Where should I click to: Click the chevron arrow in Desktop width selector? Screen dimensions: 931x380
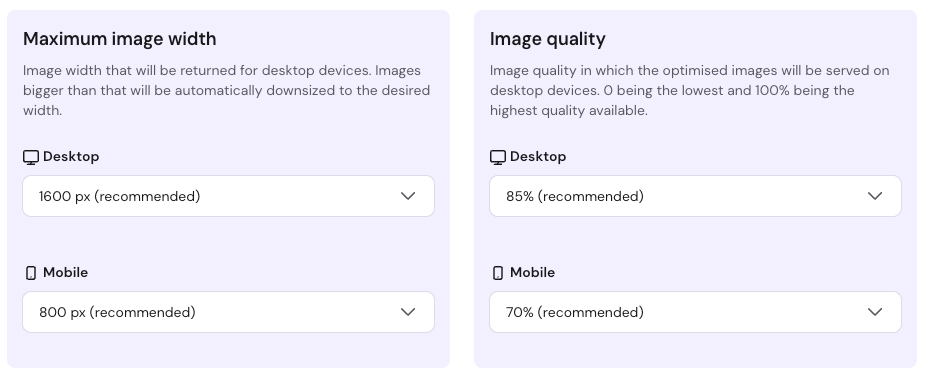tap(408, 196)
